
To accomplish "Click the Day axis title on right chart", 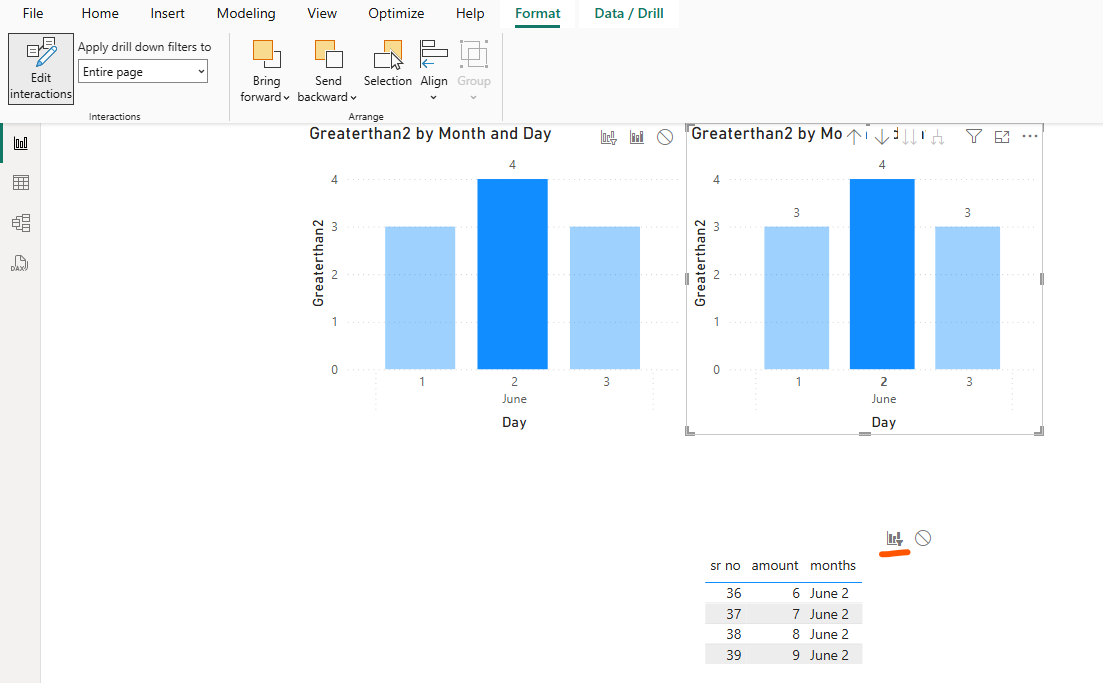I will pos(884,422).
